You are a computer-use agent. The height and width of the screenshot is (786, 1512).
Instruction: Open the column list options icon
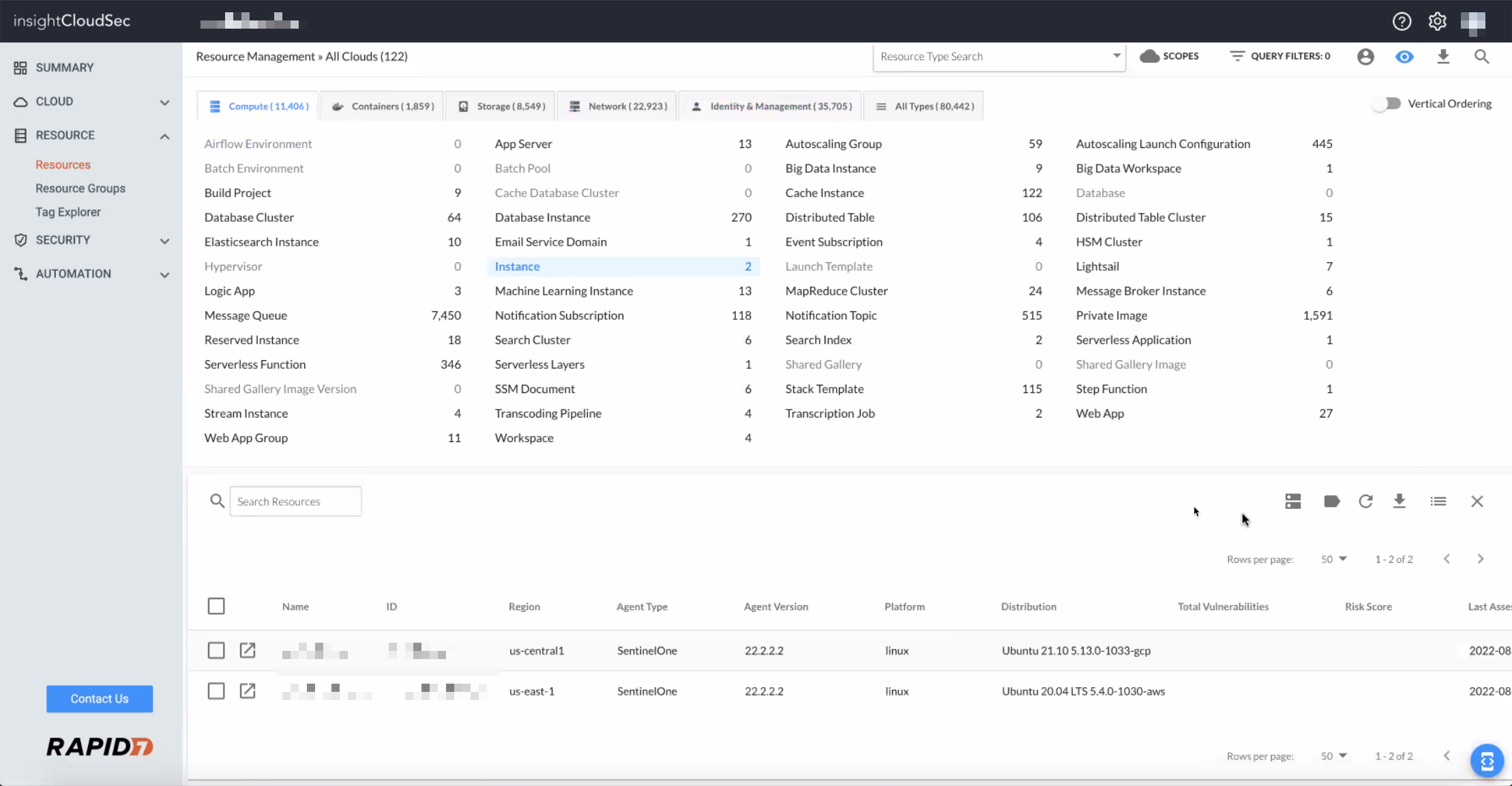click(1438, 501)
